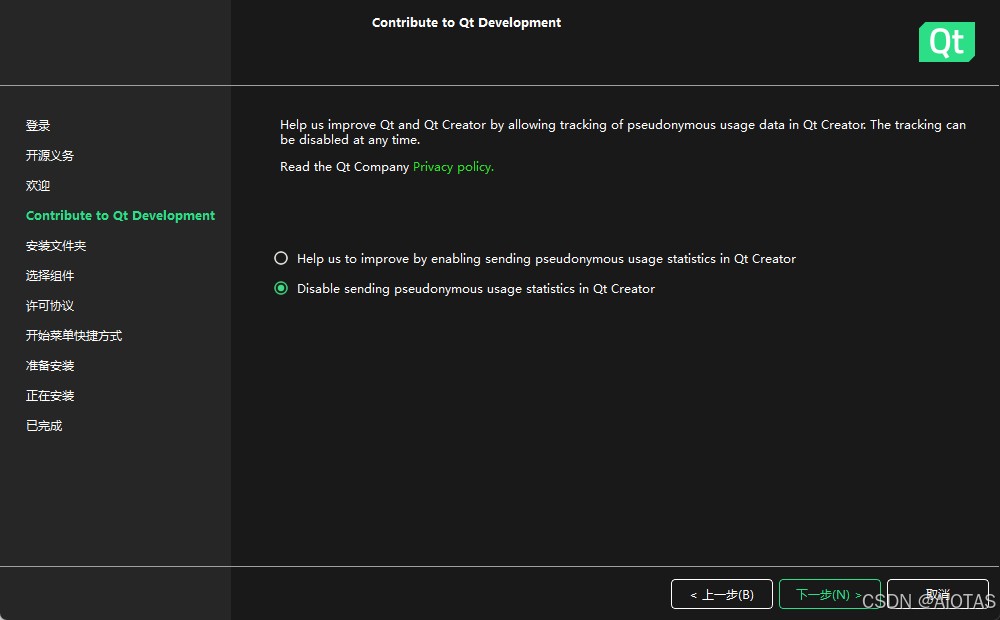1000x620 pixels.
Task: Click the green Qt logo
Action: coord(946,42)
